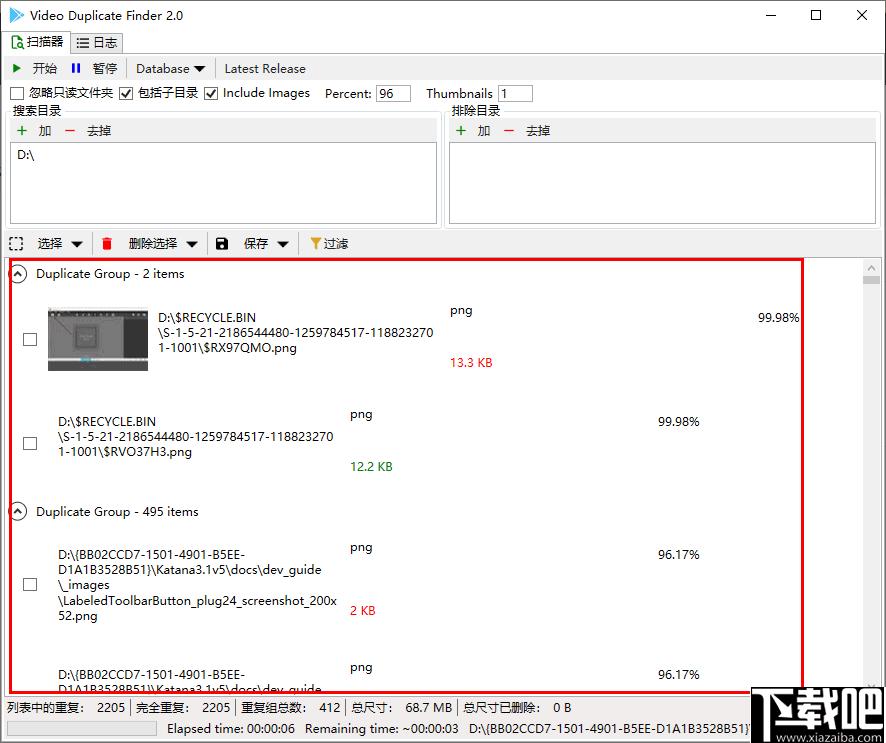Click the dashed selection square icon
The width and height of the screenshot is (886, 743).
coord(16,244)
